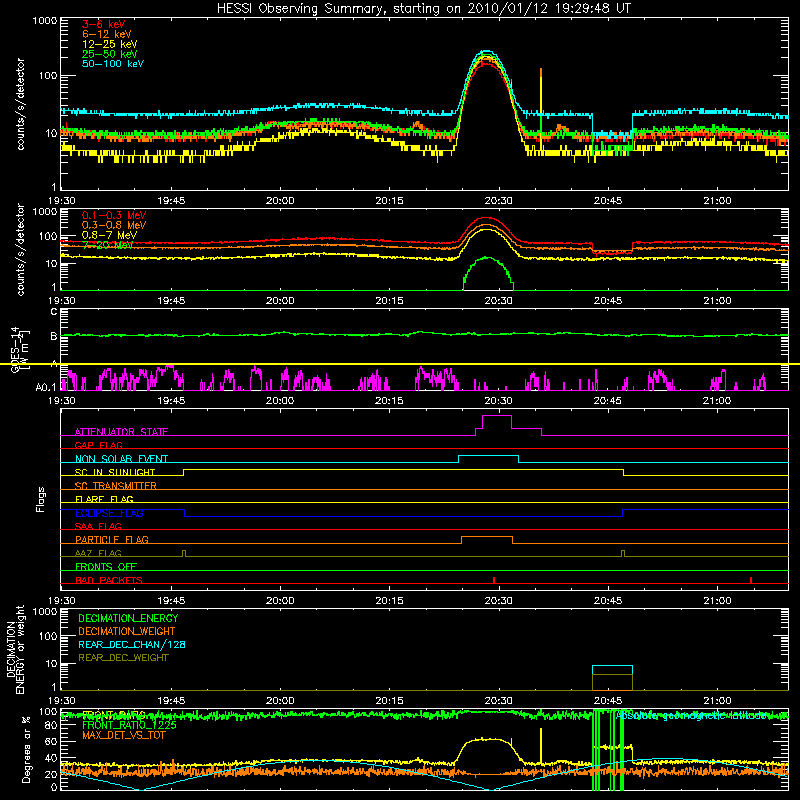The height and width of the screenshot is (800, 800).
Task: Click the MAX_DET_VS_TOT legend label
Action: click(123, 735)
